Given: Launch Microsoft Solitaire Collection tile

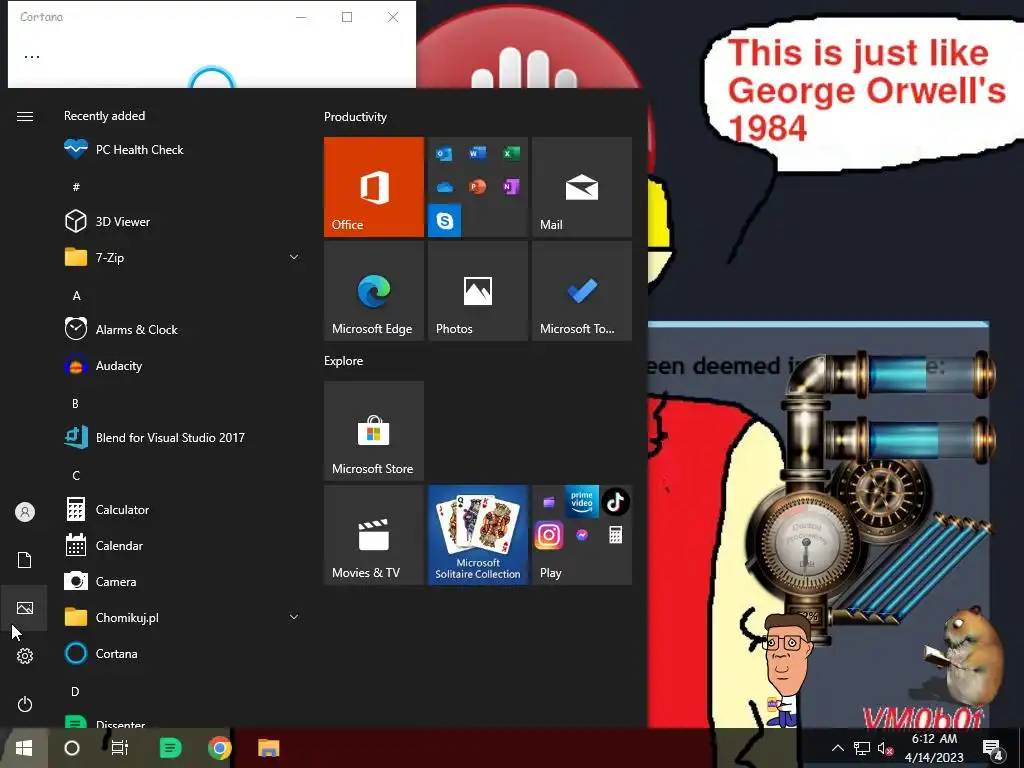Looking at the screenshot, I should click(477, 535).
